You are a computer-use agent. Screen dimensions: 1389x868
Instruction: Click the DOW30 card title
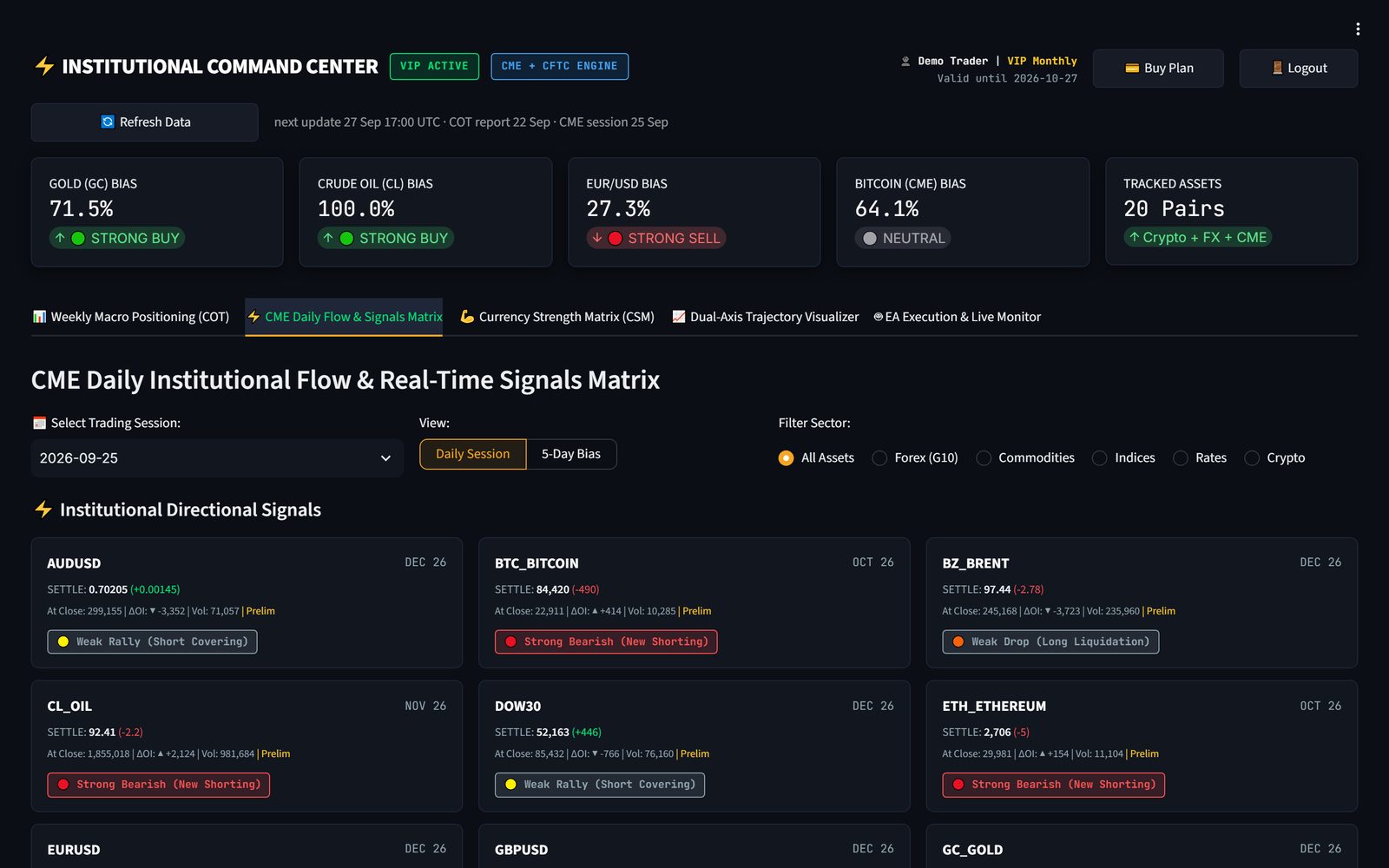tap(517, 707)
